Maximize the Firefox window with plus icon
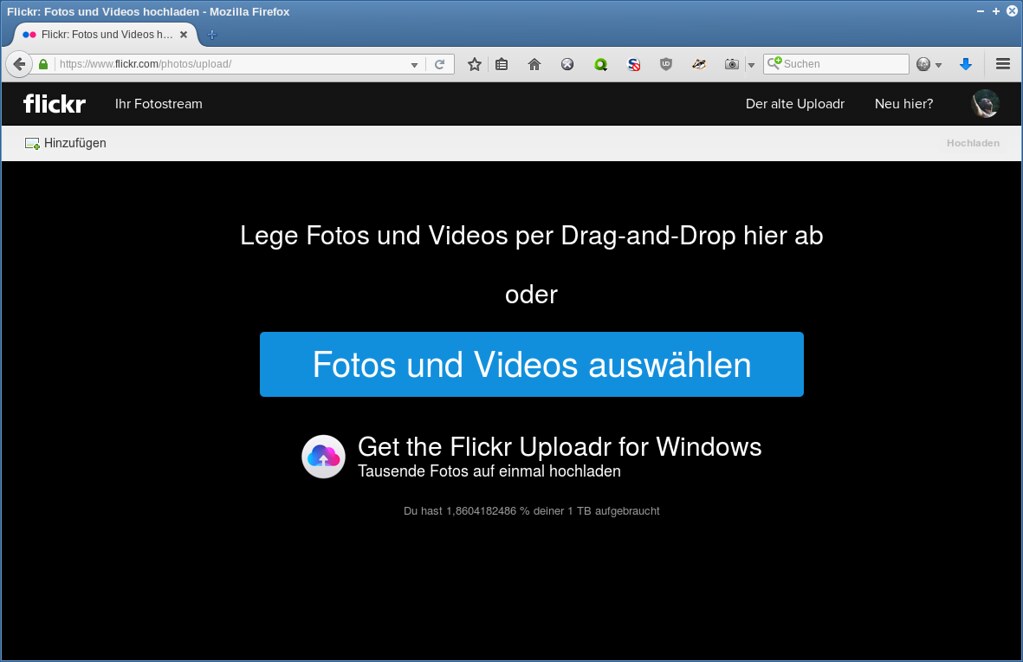This screenshot has height=662, width=1023. (996, 11)
